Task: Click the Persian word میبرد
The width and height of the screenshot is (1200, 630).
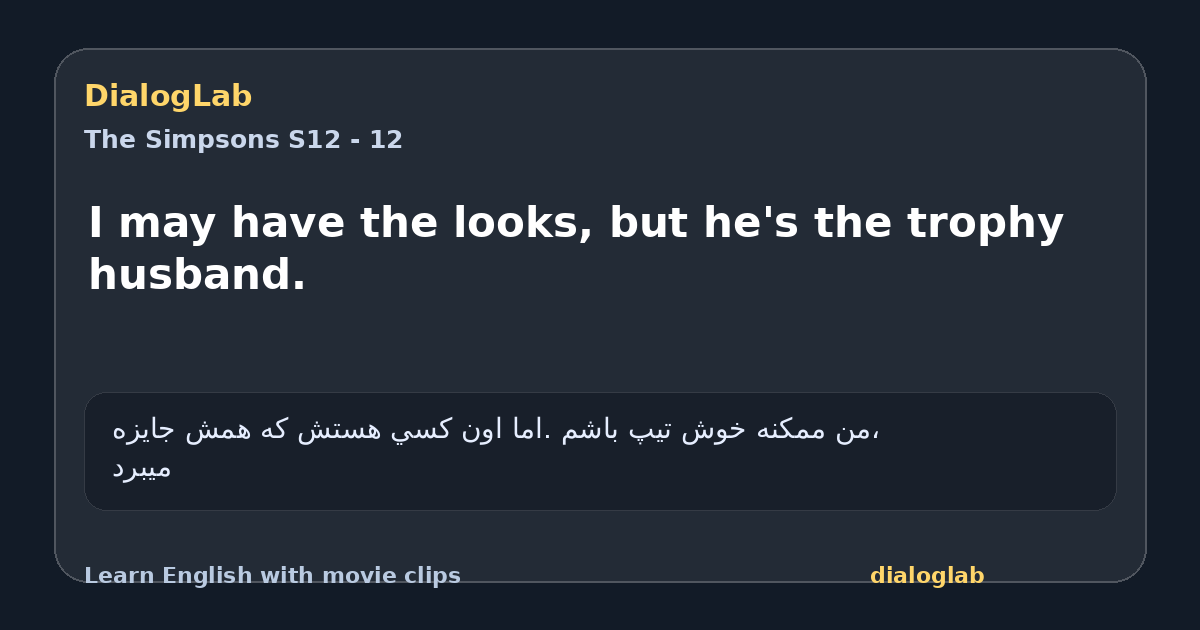Action: 141,469
